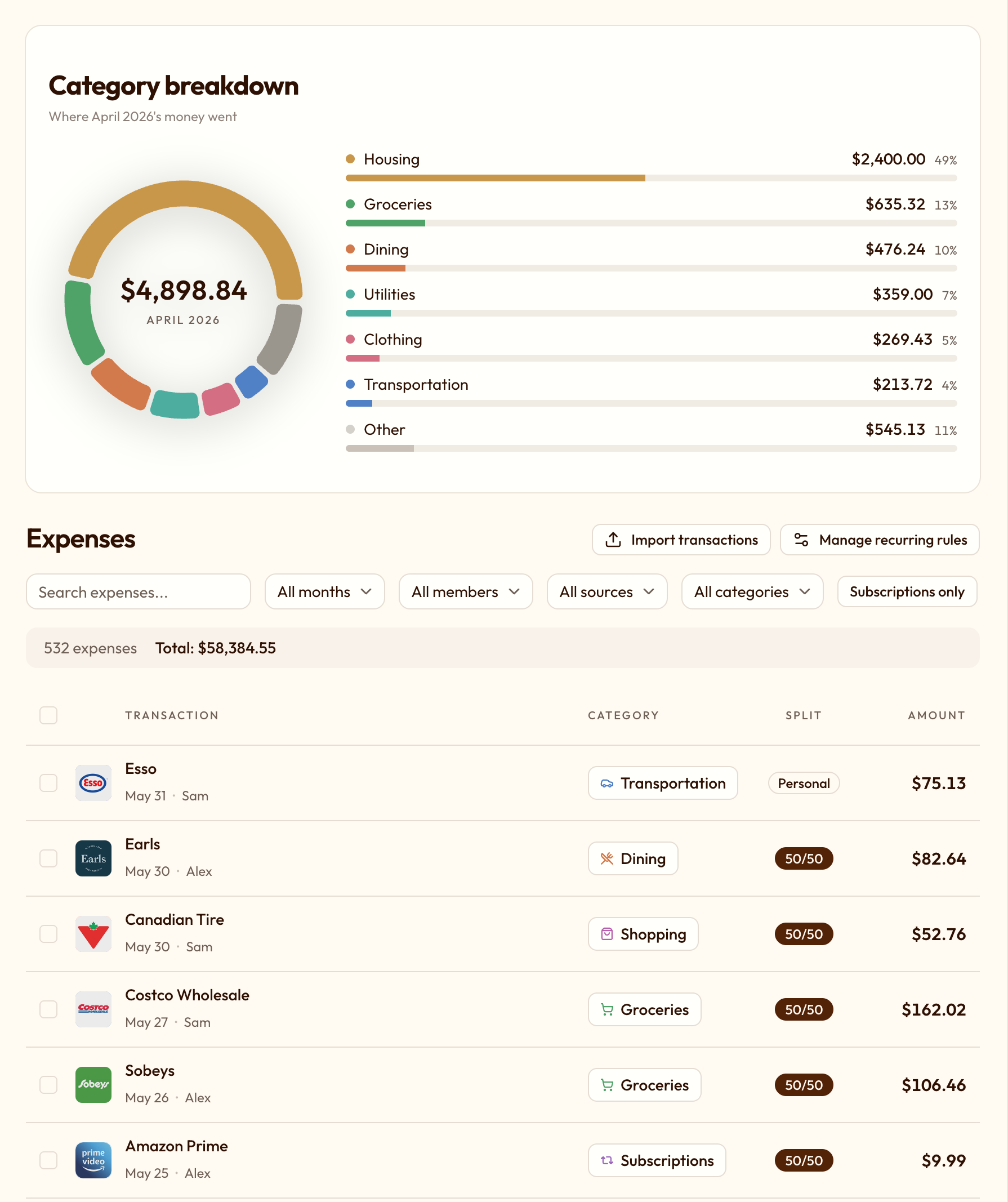Click the Other legend dot
Viewport: 1008px width, 1202px height.
tap(350, 429)
